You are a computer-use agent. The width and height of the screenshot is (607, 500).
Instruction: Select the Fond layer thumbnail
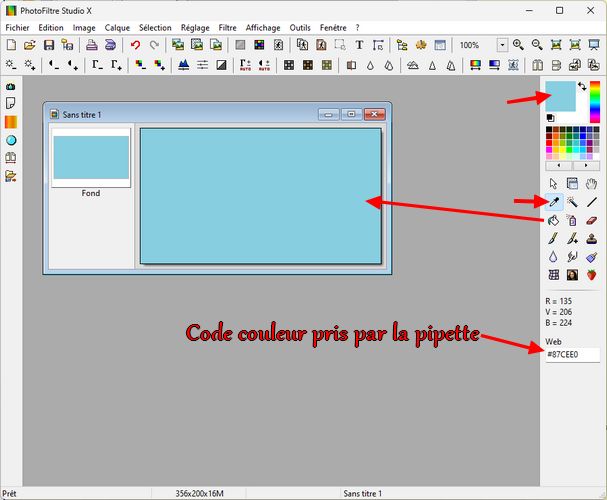point(91,158)
